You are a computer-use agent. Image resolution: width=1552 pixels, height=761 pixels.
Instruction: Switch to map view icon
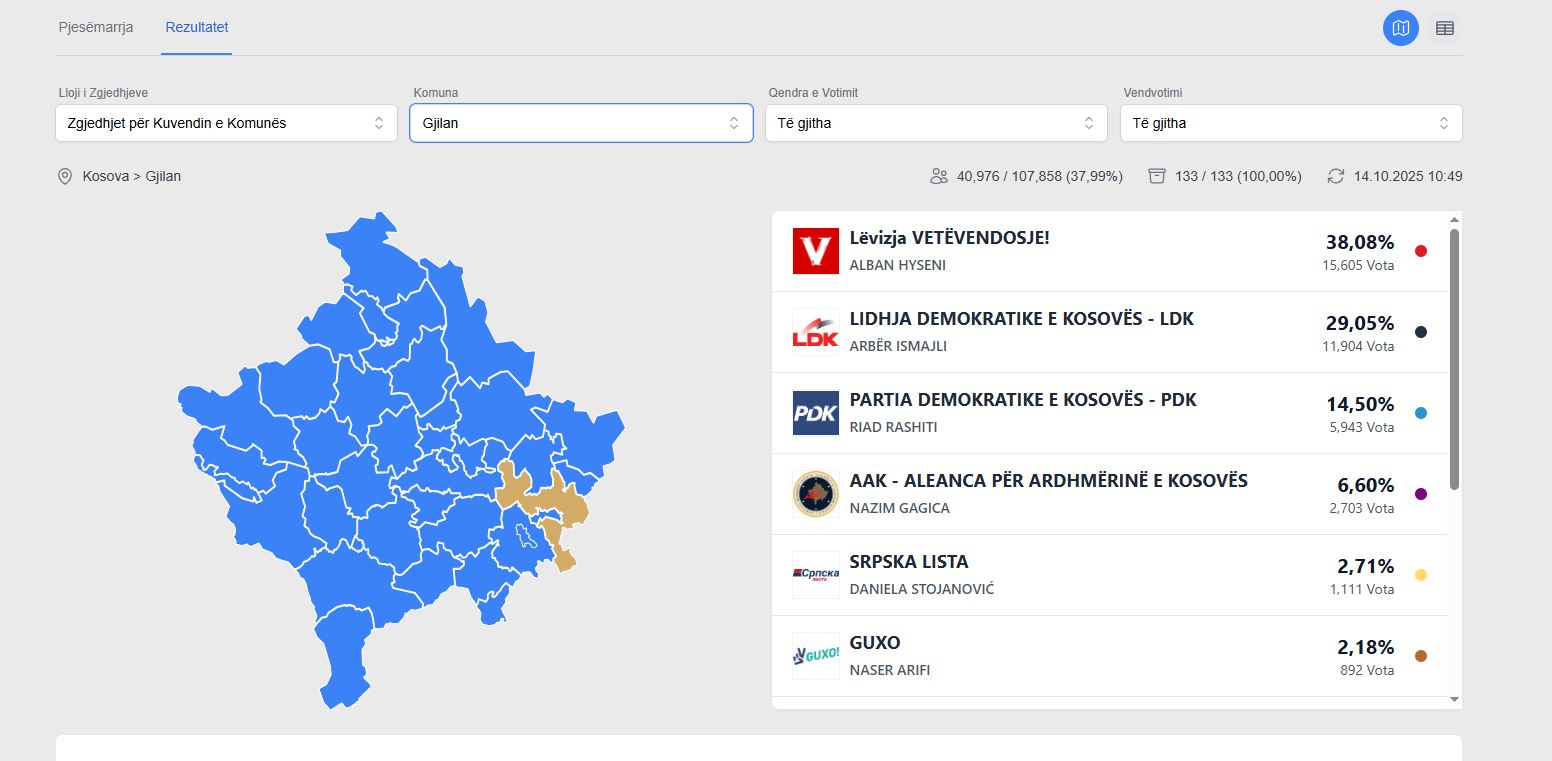click(1400, 28)
